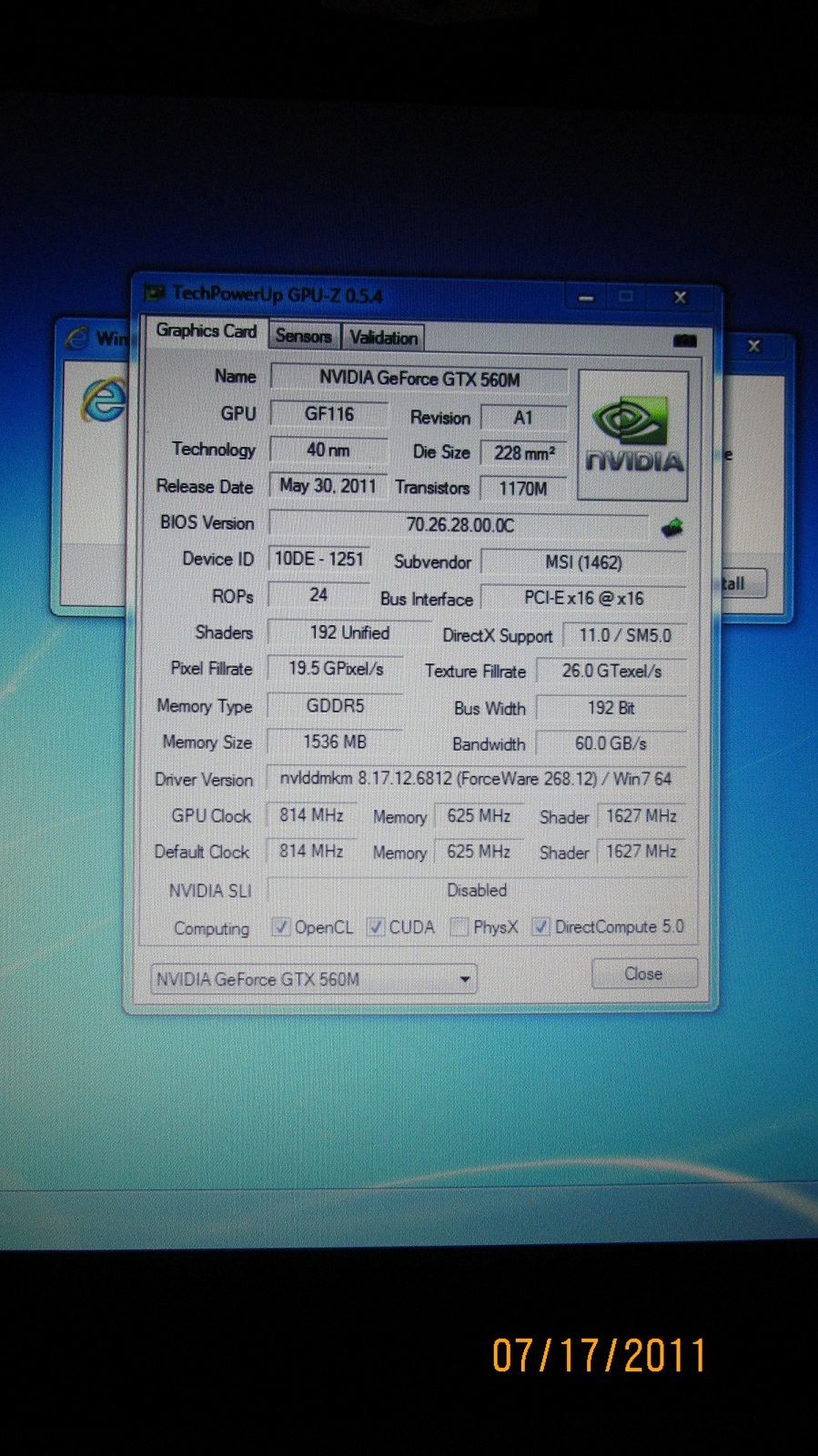Switch to the Graphics Card tab
Viewport: 818px width, 1456px height.
(207, 331)
